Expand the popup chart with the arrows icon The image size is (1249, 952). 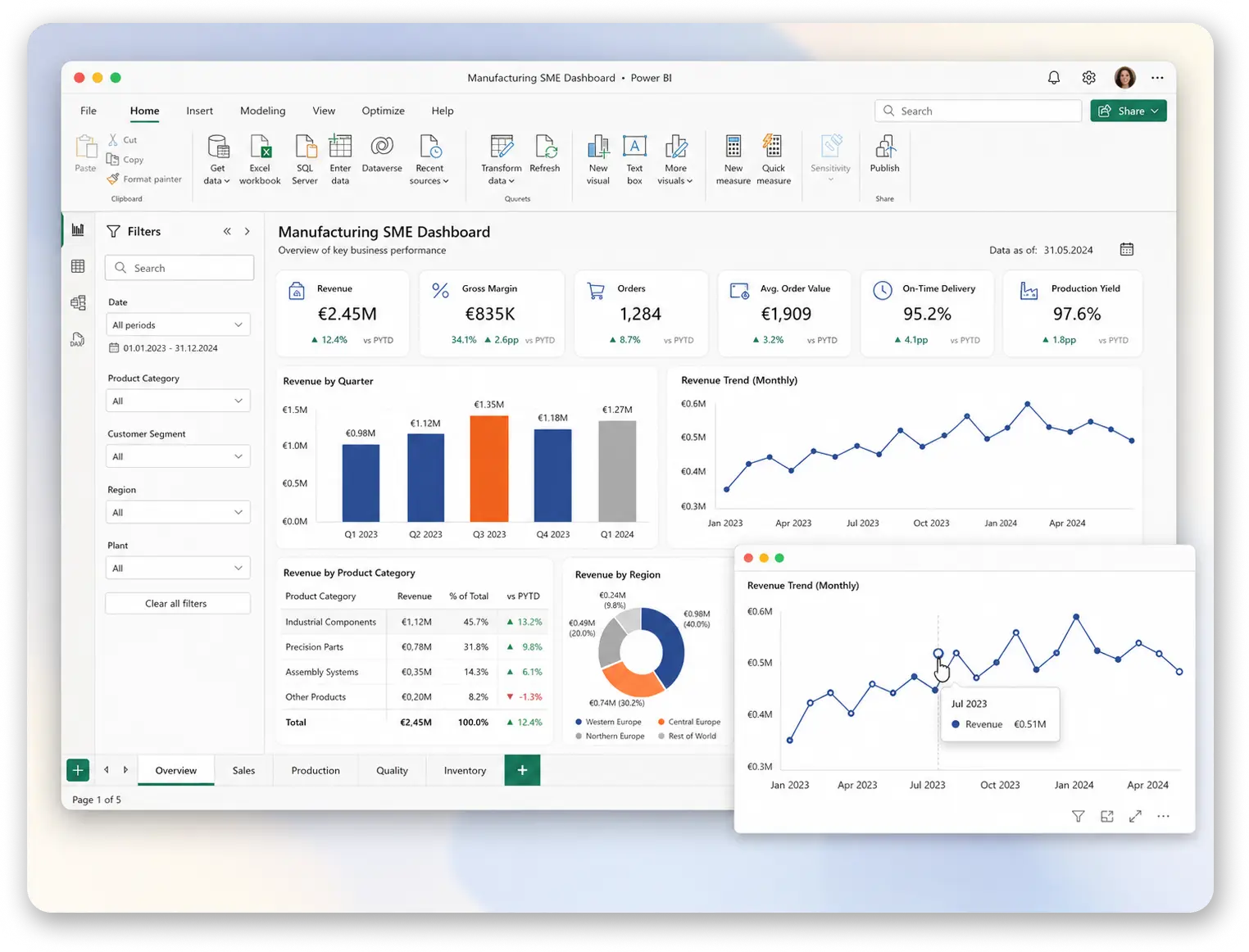tap(1135, 816)
